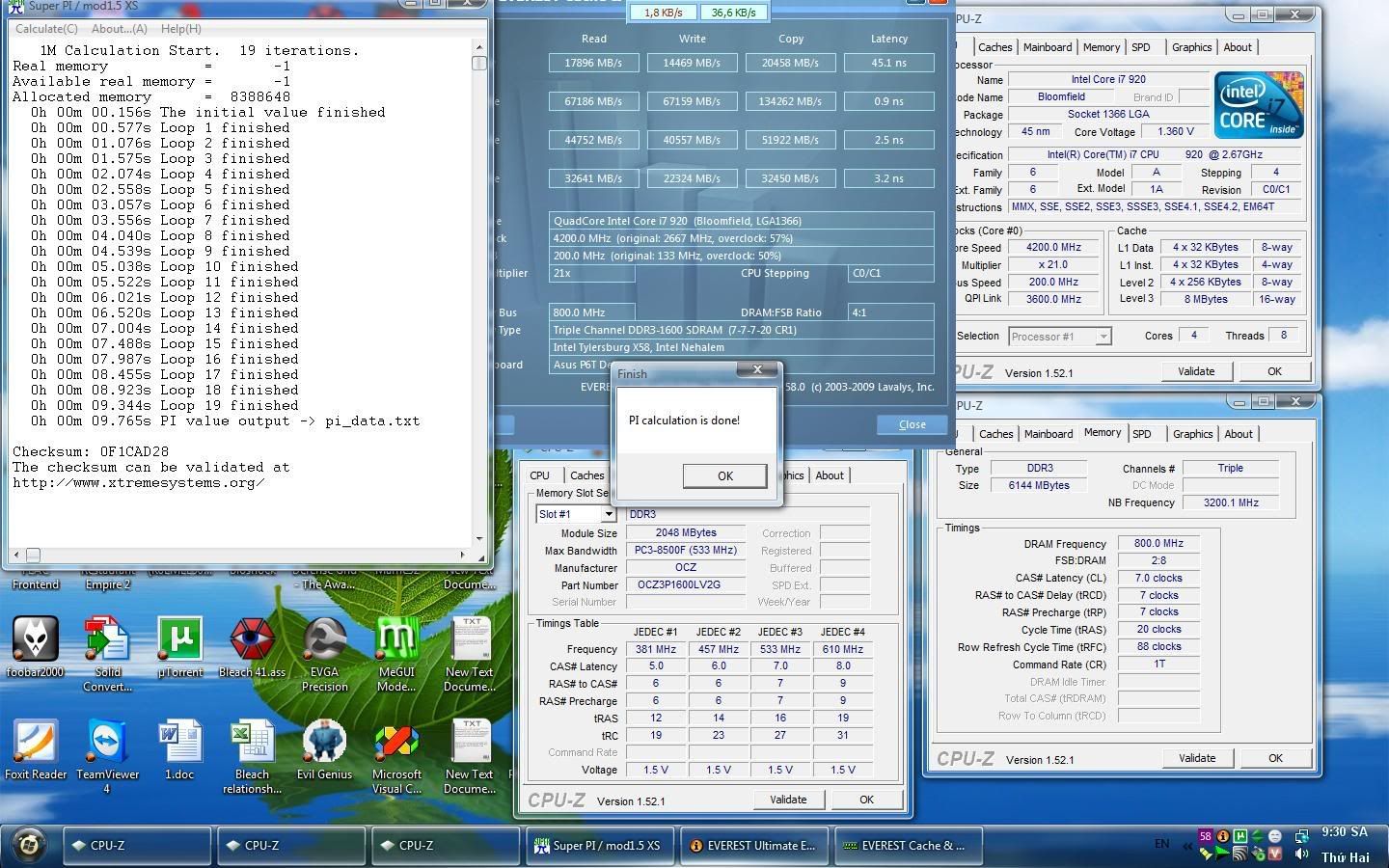The image size is (1389, 868).
Task: Open µTorrent desktop shortcut
Action: pos(180,648)
